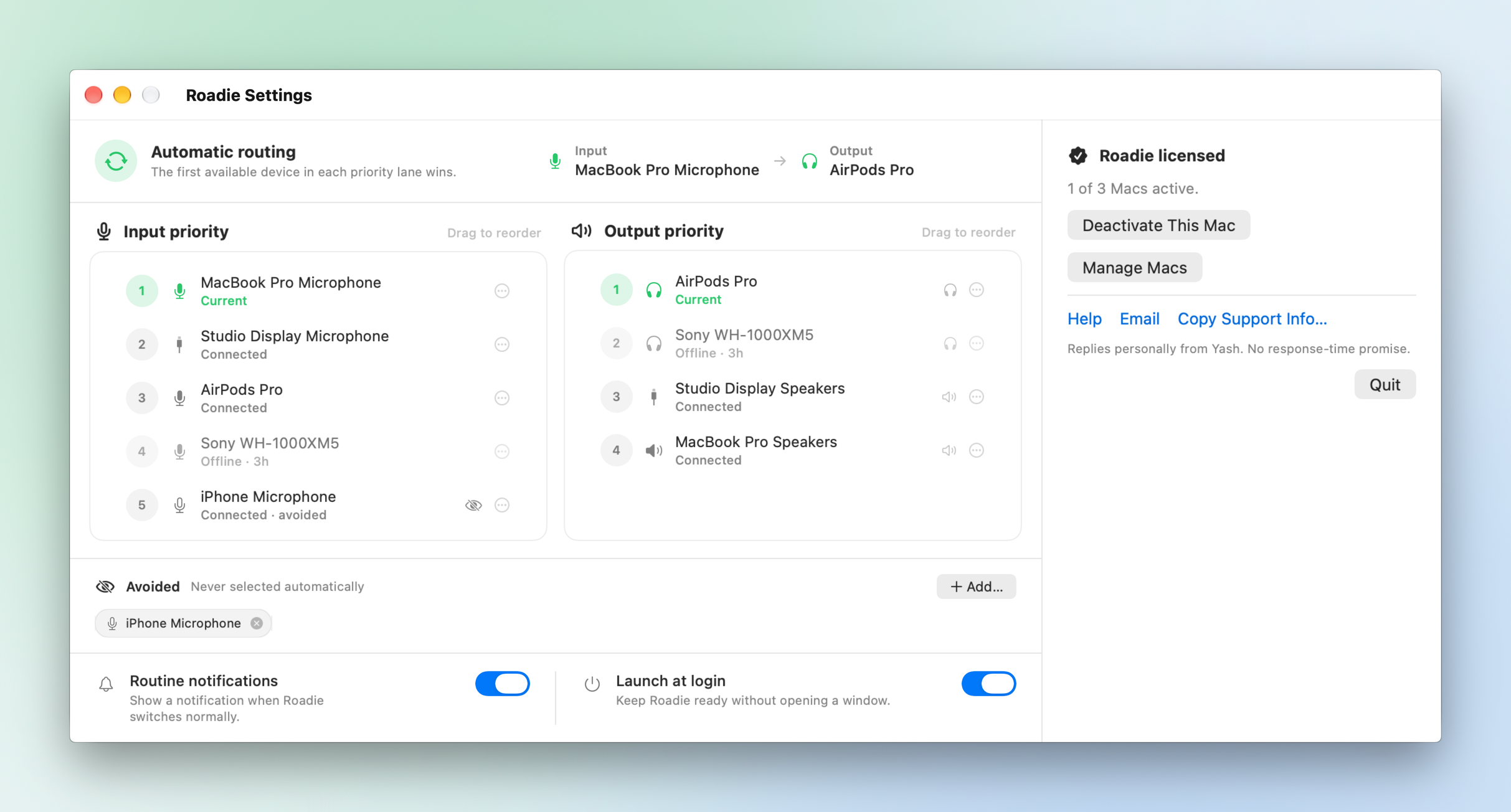Click Copy Support Info link
The width and height of the screenshot is (1511, 812).
[1252, 319]
